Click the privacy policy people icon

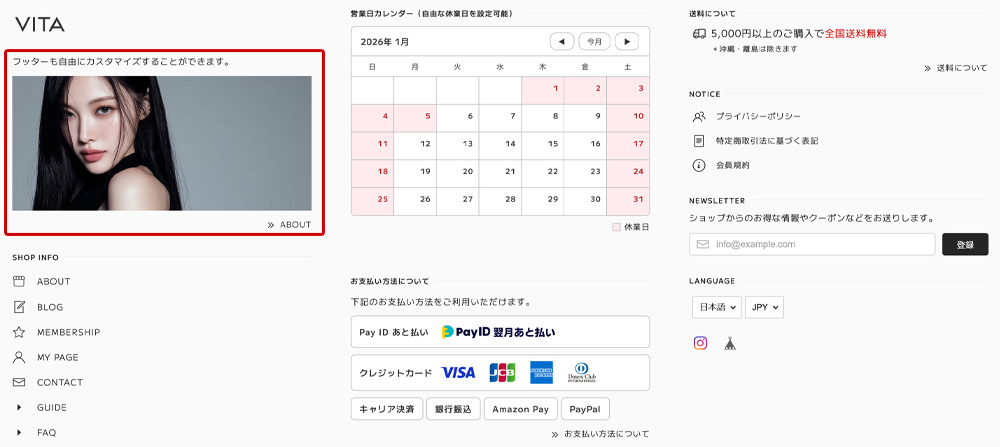coord(699,116)
